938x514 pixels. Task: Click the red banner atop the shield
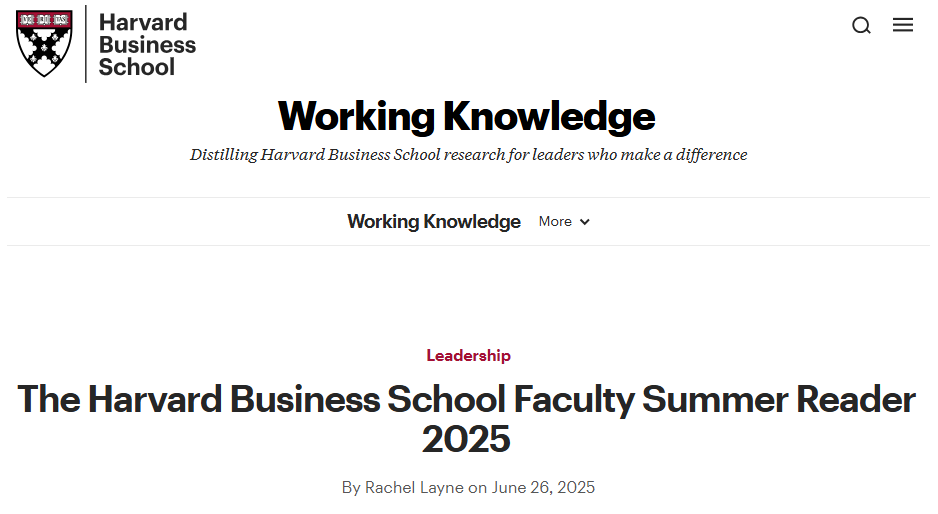[x=44, y=20]
